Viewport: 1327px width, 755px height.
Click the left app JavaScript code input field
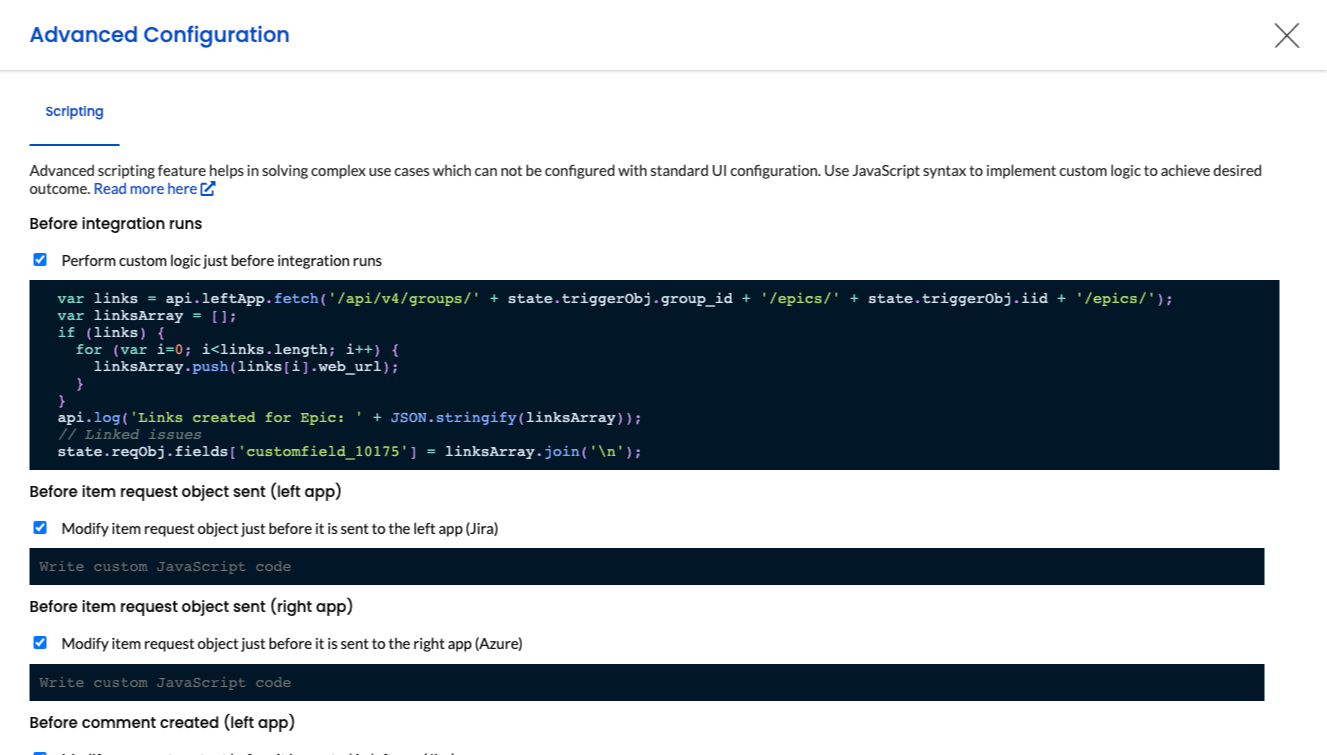point(646,567)
